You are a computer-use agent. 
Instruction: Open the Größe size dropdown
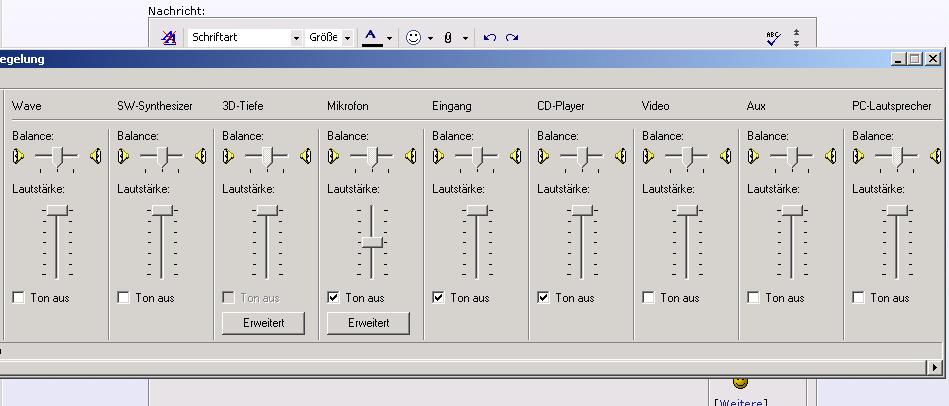[x=347, y=38]
